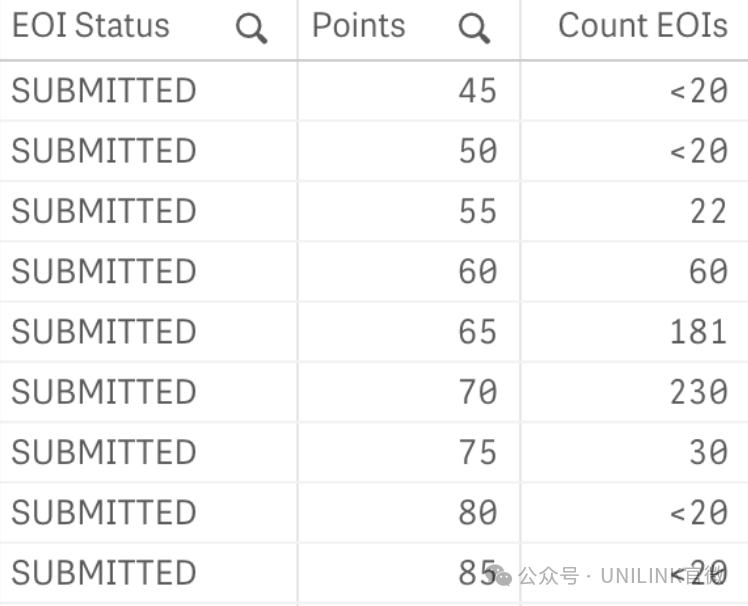Select the Points value 50
Image resolution: width=748 pixels, height=606 pixels.
pos(478,151)
